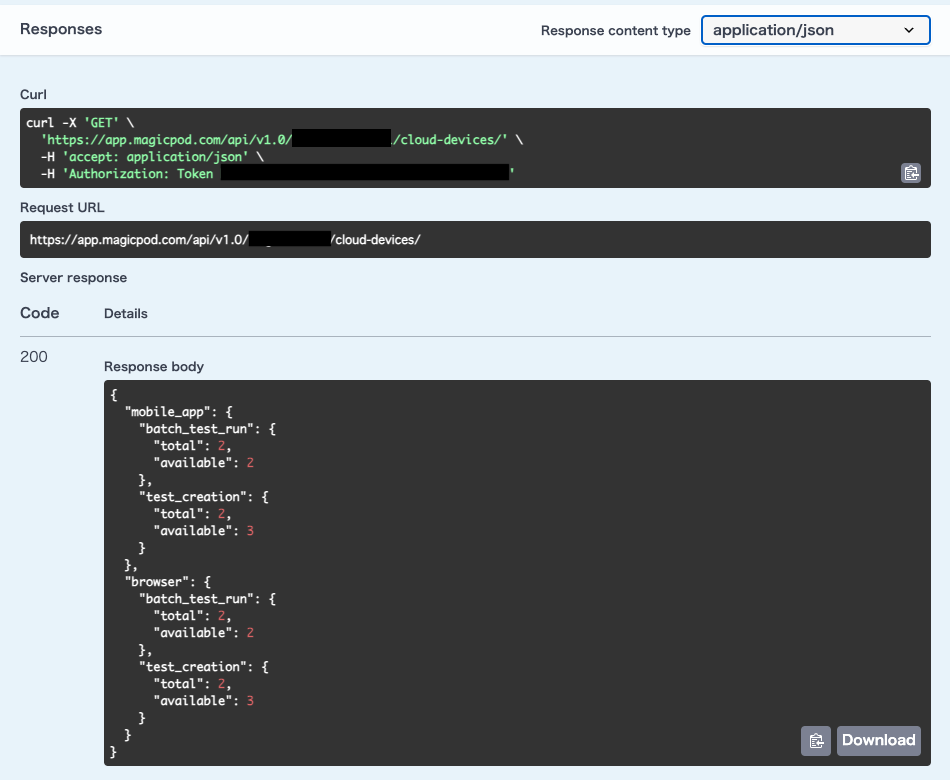
Task: Click the Responses section heading
Action: [61, 29]
